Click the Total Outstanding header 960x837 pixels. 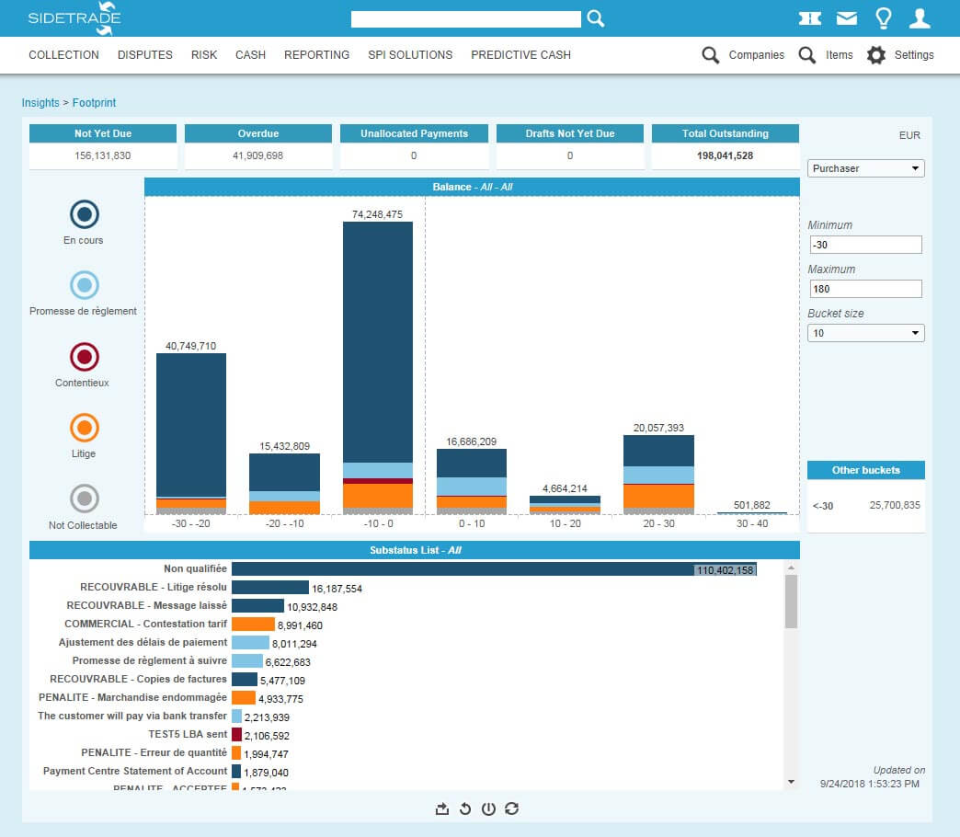coord(728,133)
